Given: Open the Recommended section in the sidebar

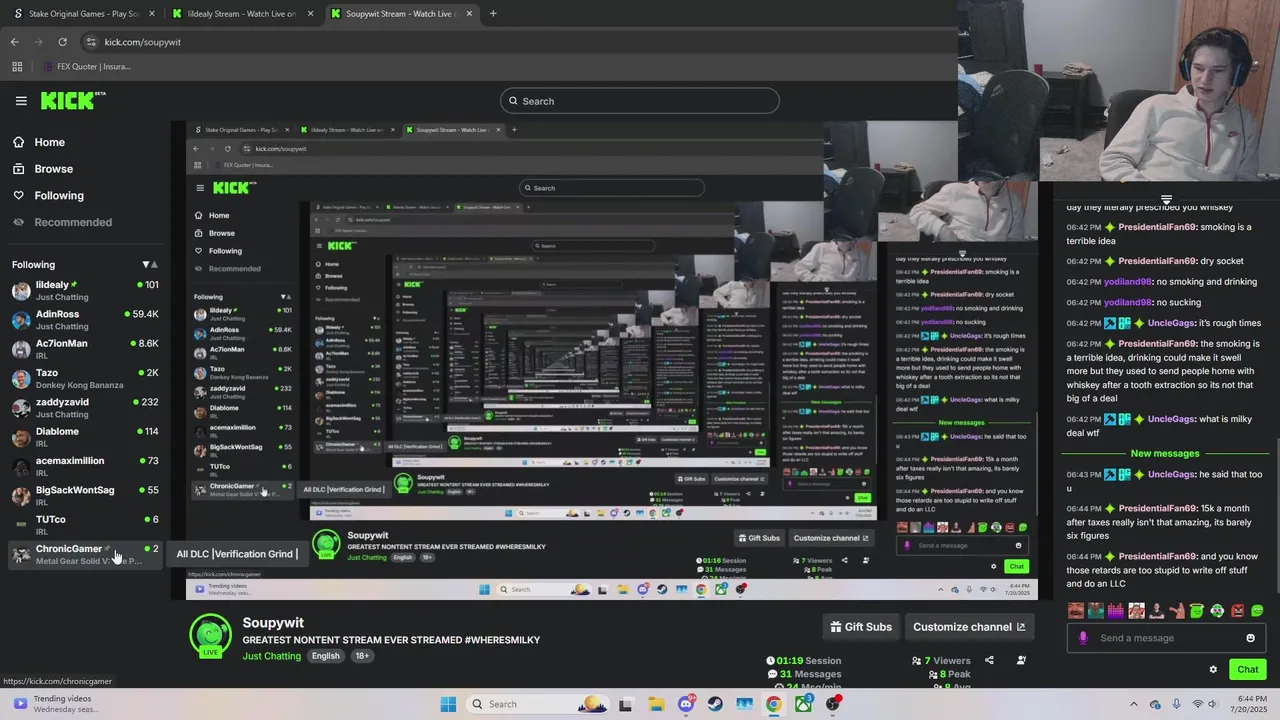Looking at the screenshot, I should pyautogui.click(x=62, y=222).
